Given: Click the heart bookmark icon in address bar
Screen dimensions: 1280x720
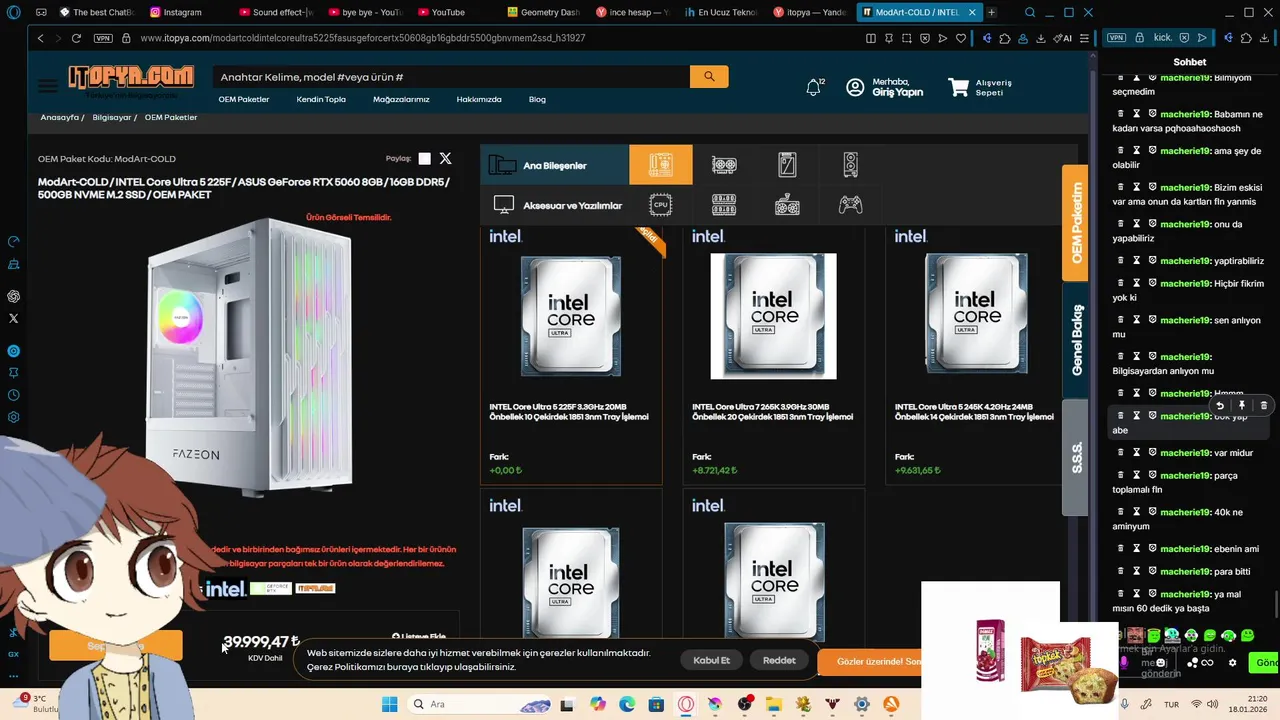Looking at the screenshot, I should point(961,38).
